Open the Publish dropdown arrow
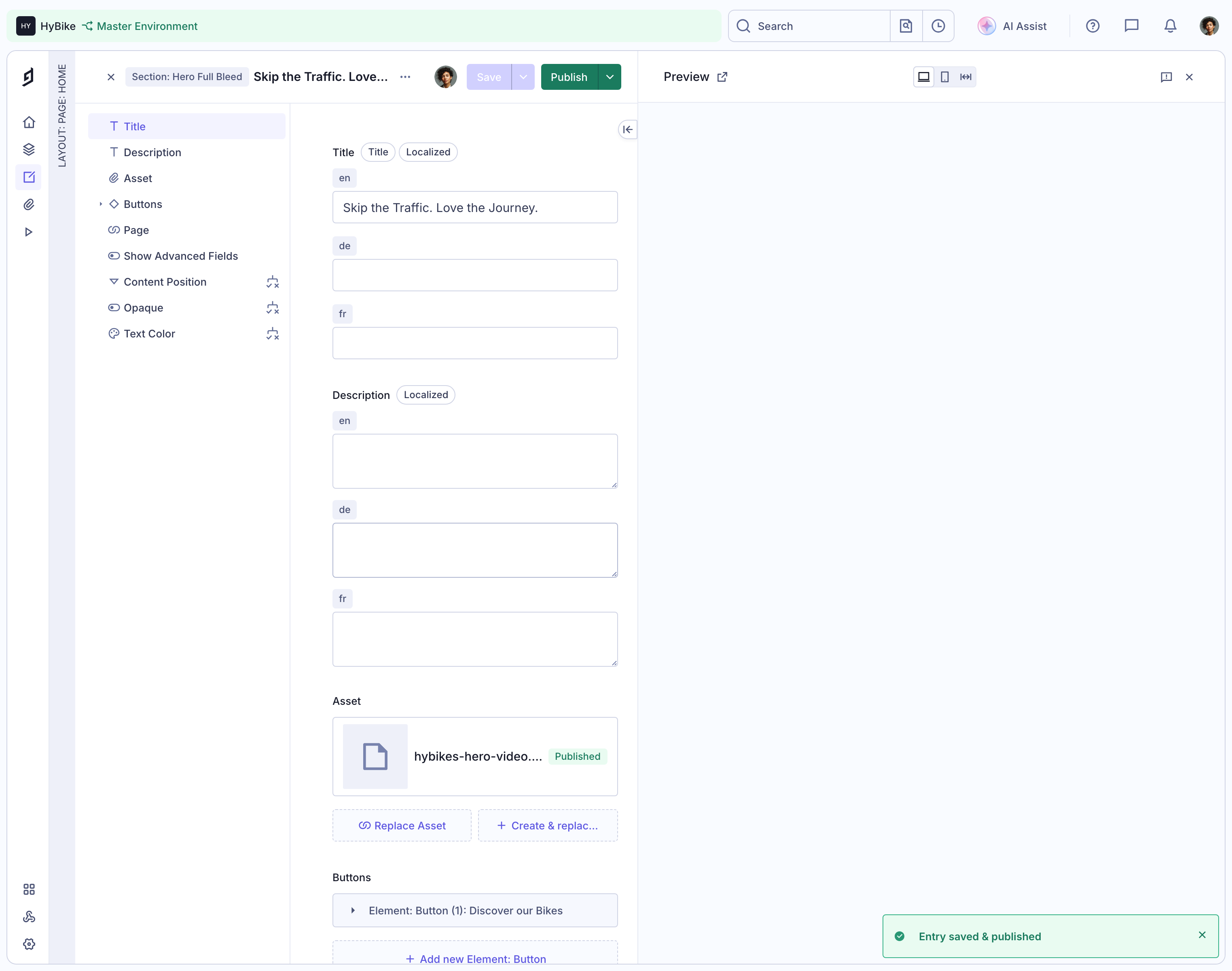1232x971 pixels. pyautogui.click(x=609, y=77)
